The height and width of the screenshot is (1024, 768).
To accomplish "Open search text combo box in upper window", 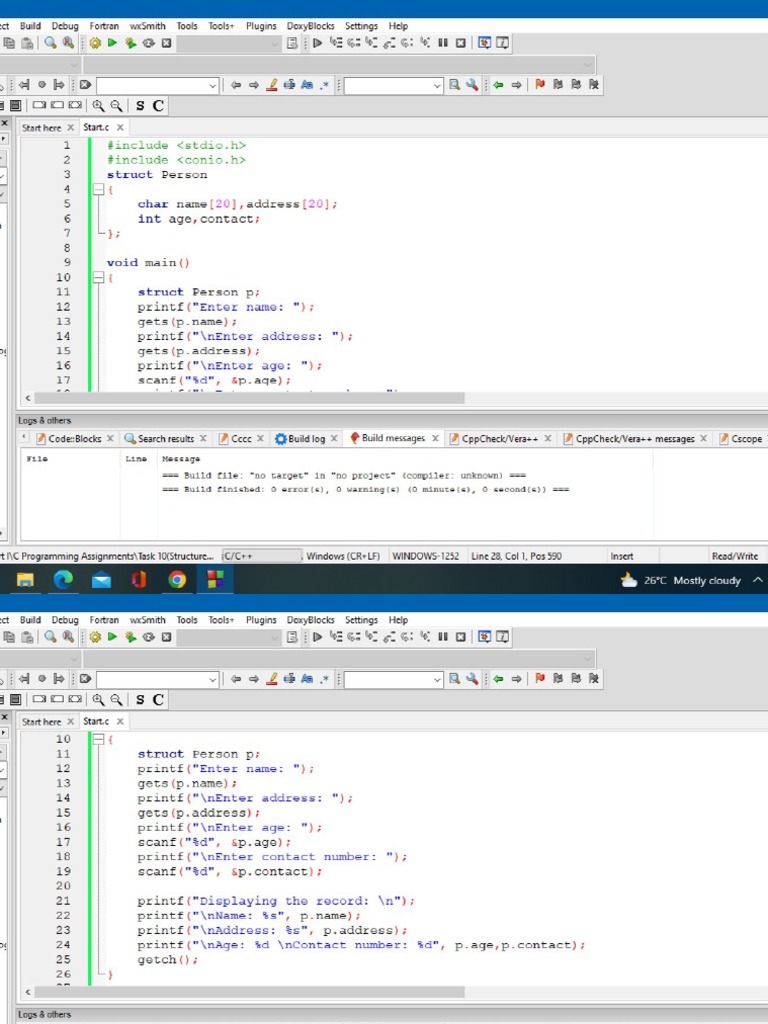I will [394, 86].
